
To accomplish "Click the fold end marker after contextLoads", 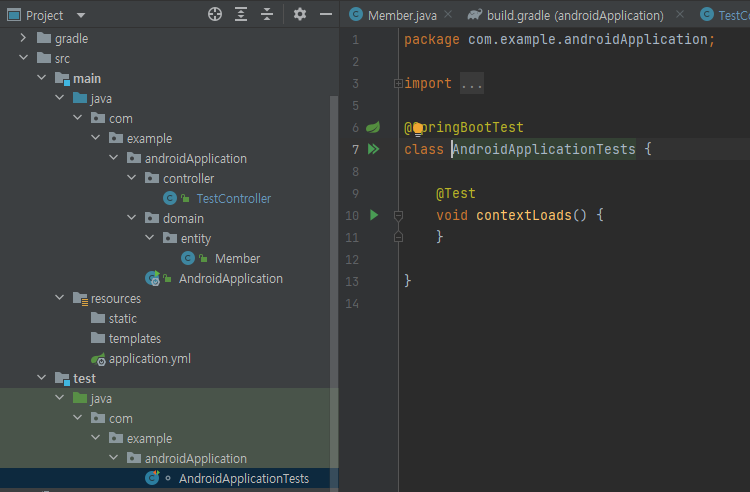I will (398, 237).
